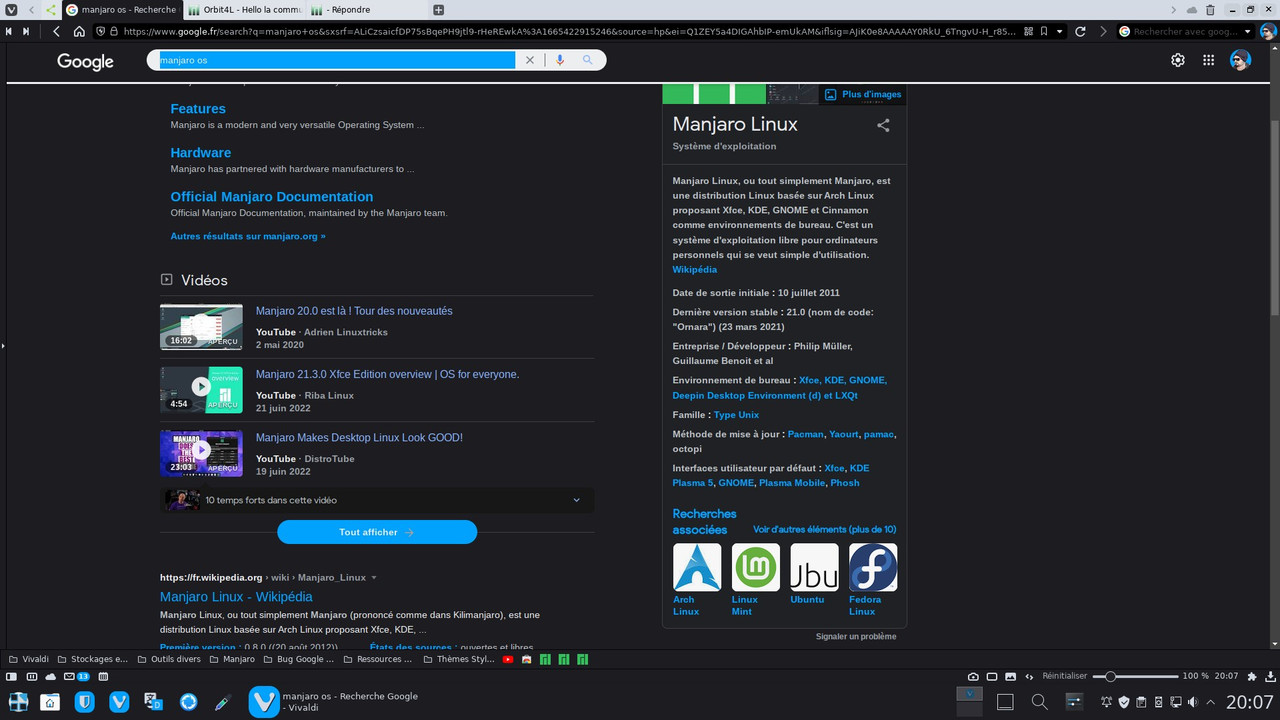Show hidden system tray icons arrow

(1211, 702)
